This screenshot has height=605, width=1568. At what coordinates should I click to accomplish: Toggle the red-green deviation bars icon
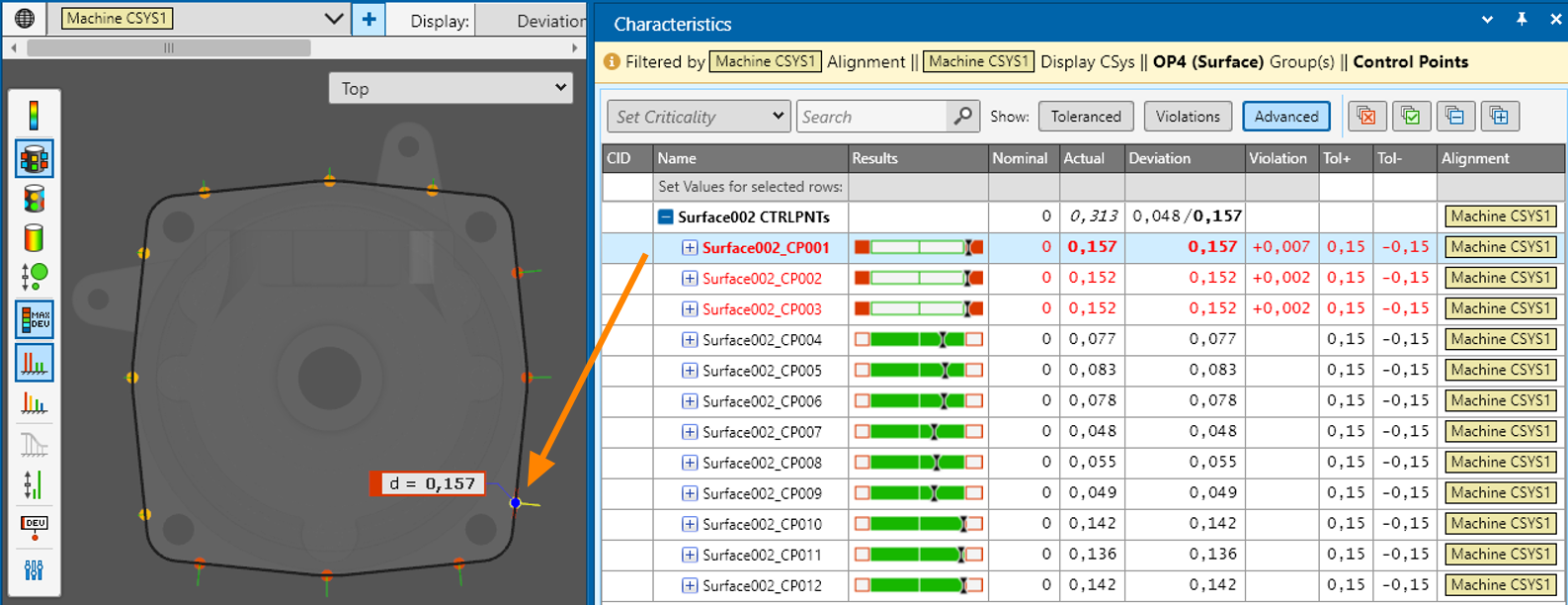[34, 363]
